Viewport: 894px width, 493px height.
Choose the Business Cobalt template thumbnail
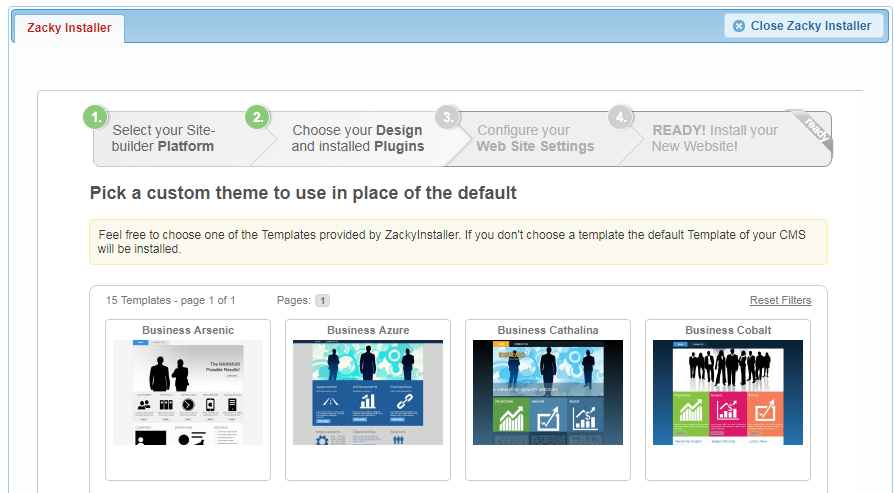click(728, 393)
